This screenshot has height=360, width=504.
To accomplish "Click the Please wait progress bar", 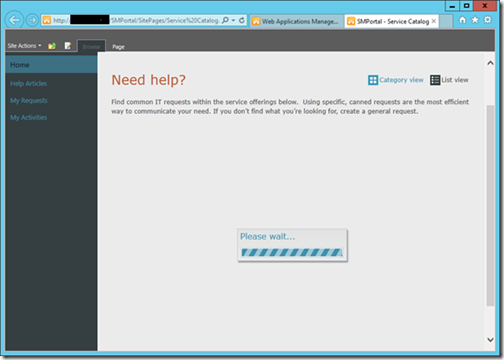I will click(x=292, y=252).
